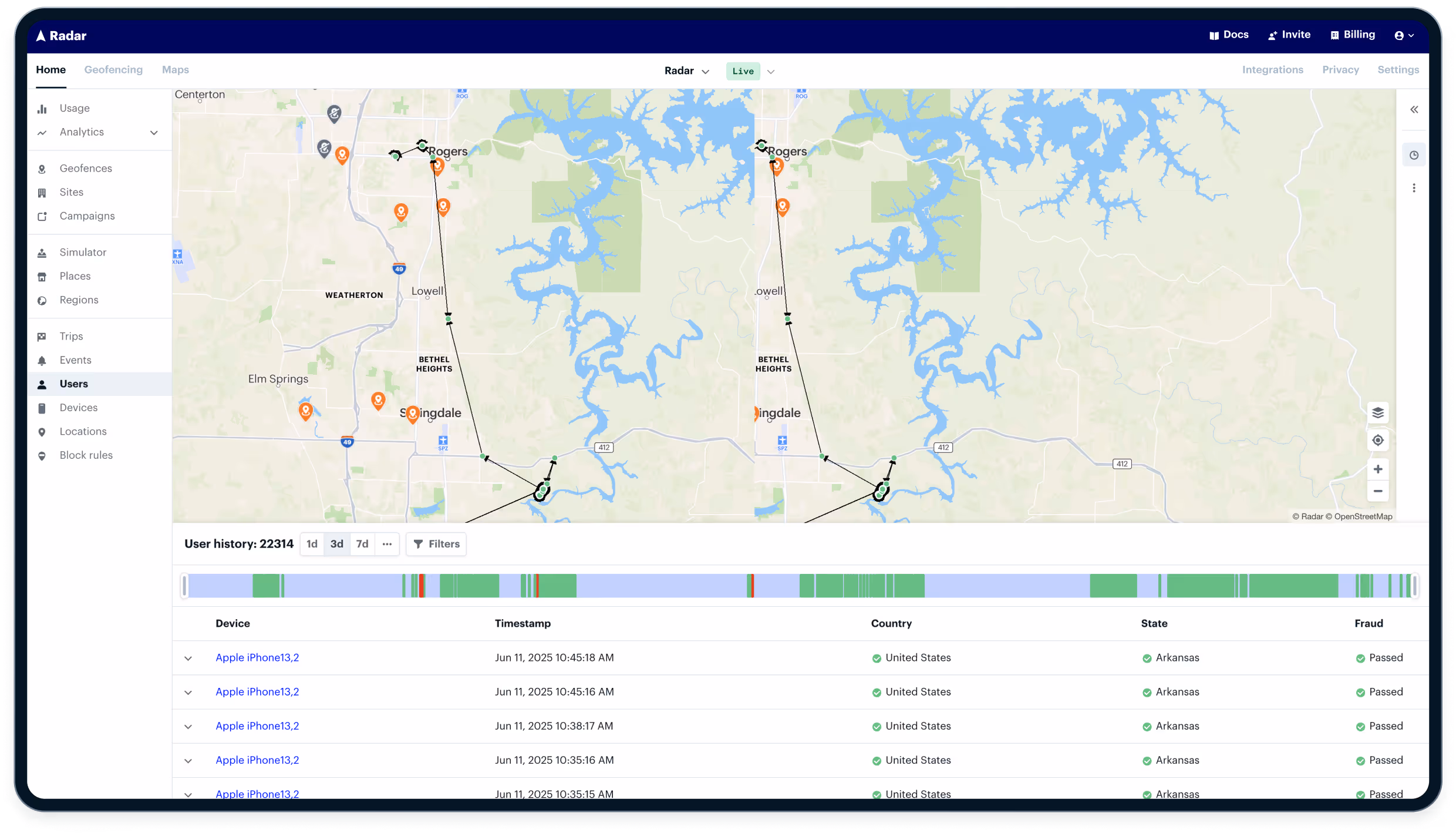Open Devices in the sidebar
Screen dimensions: 1456x833
pyautogui.click(x=78, y=408)
